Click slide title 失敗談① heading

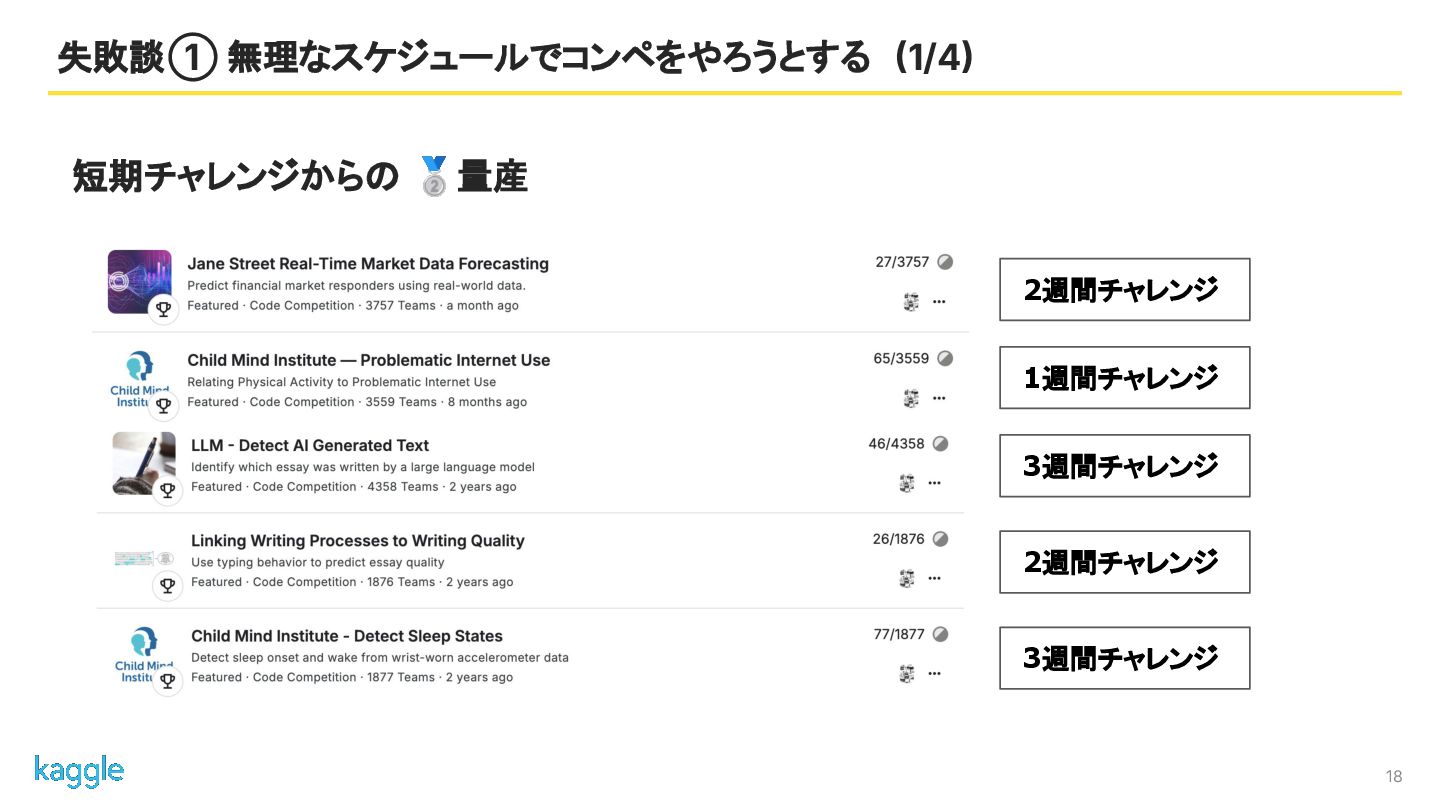[516, 58]
